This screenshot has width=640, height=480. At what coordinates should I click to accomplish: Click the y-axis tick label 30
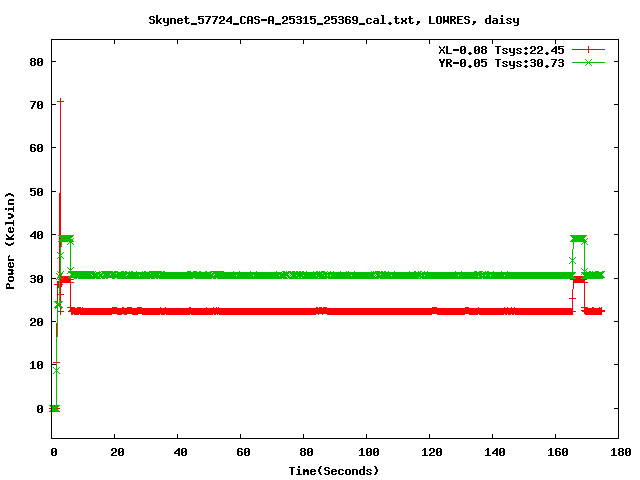36,279
